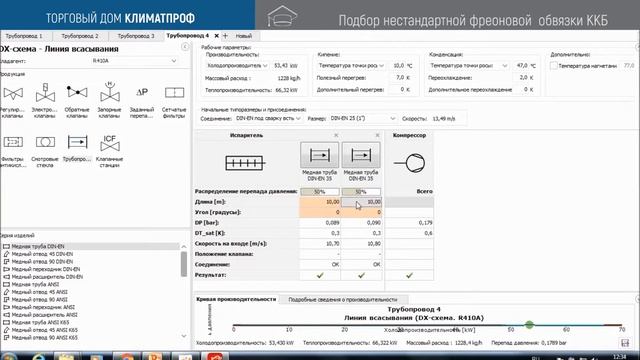
Task: Edit the Переохлаждение 2,0 K field
Action: tap(525, 77)
